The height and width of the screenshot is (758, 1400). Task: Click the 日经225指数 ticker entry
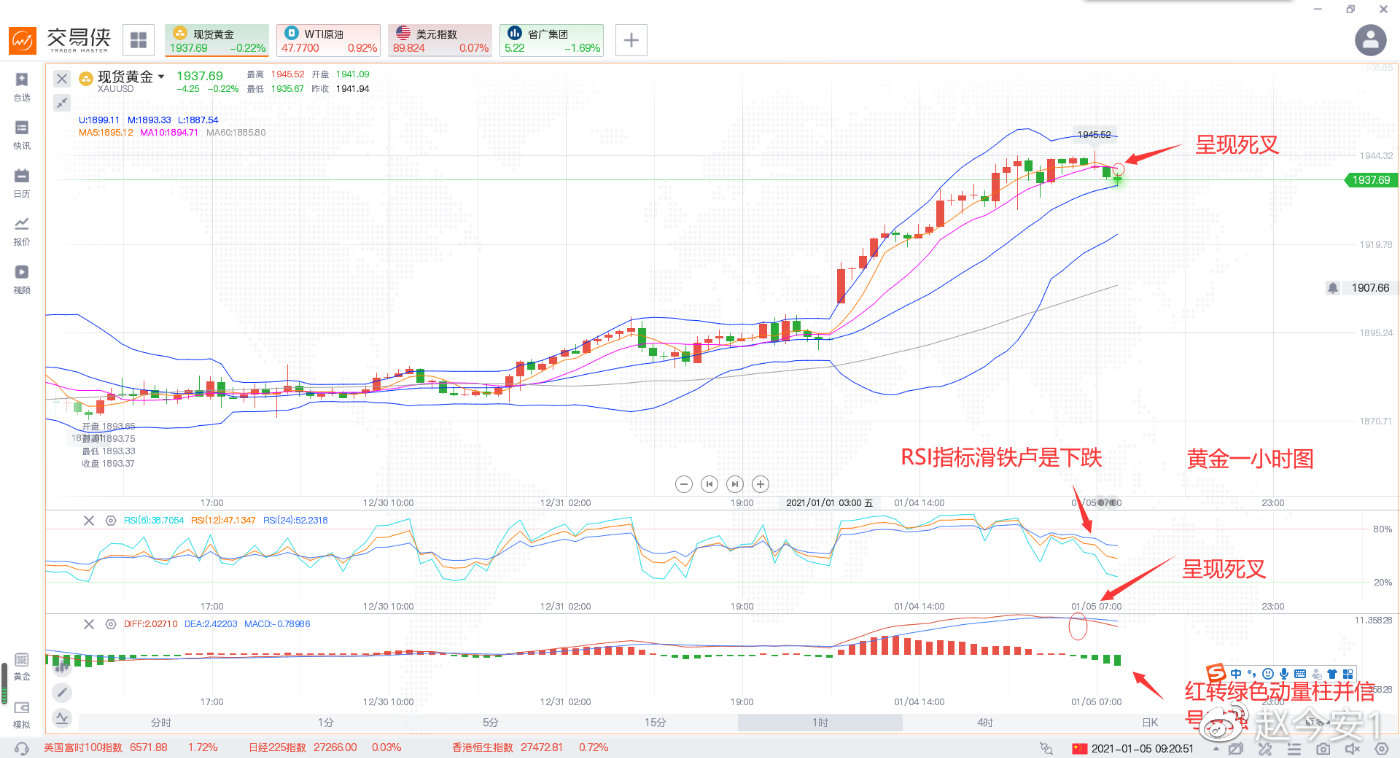[x=325, y=748]
